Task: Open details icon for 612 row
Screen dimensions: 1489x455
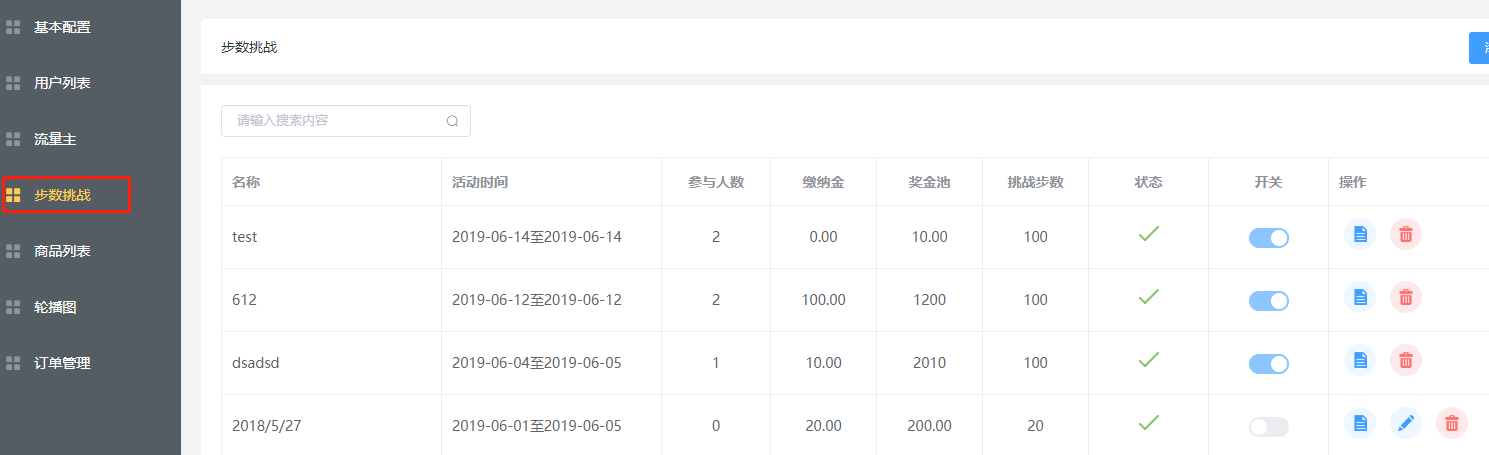Action: (1359, 297)
